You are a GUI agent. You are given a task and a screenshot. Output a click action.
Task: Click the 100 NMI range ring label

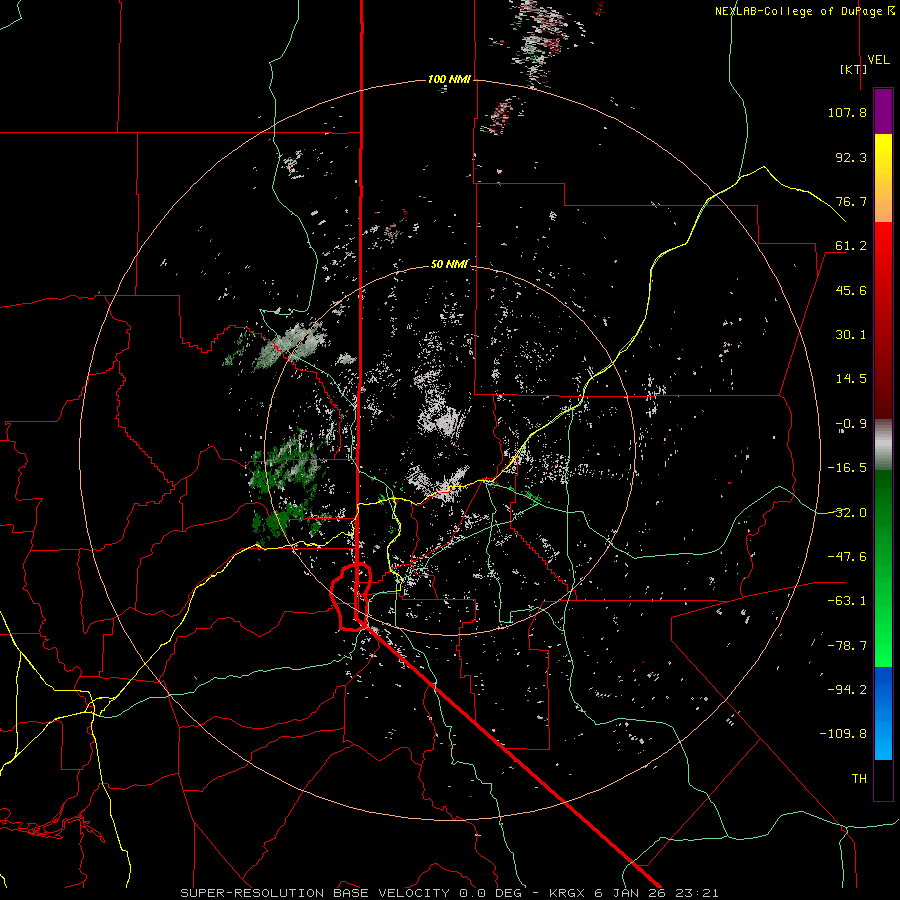(x=449, y=79)
